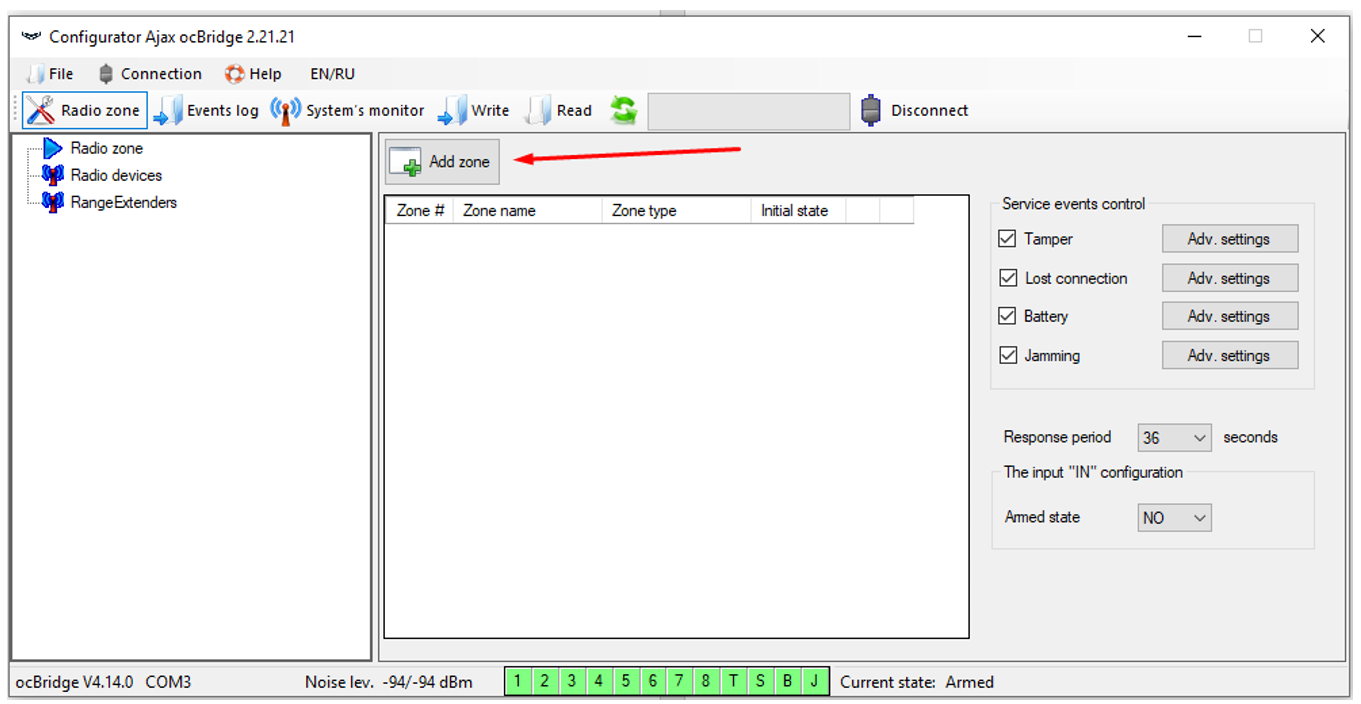Viewport: 1361px width, 704px height.
Task: Open the Help menu
Action: point(254,73)
